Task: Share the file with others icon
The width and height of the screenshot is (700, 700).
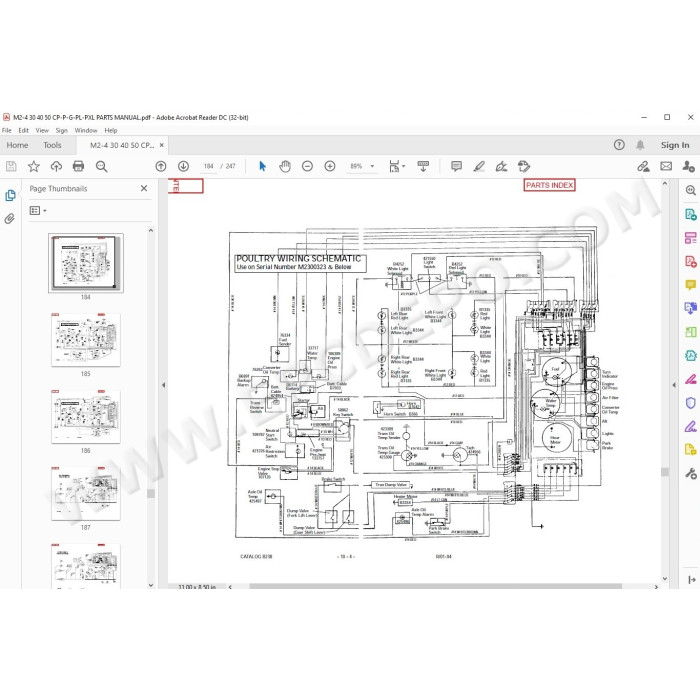Action: coord(688,167)
